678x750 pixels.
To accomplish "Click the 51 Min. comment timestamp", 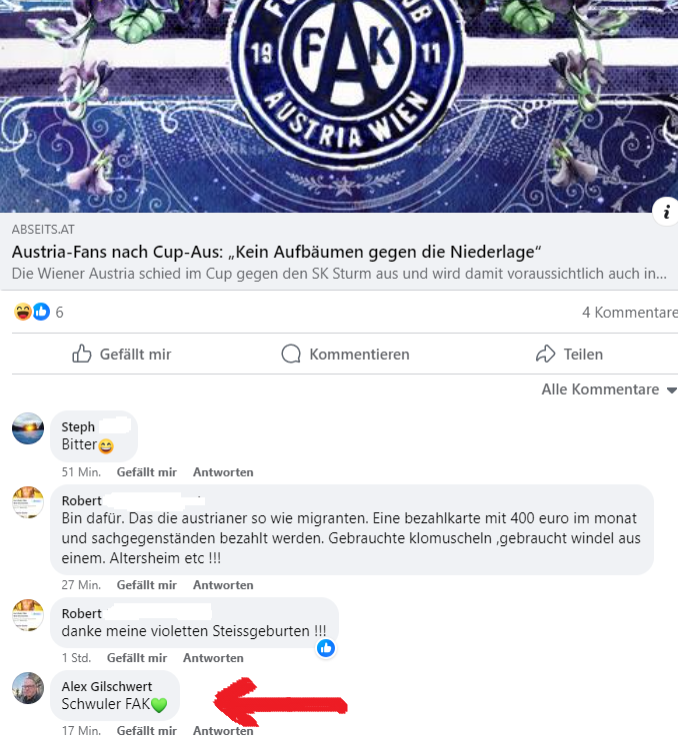I will pyautogui.click(x=81, y=472).
